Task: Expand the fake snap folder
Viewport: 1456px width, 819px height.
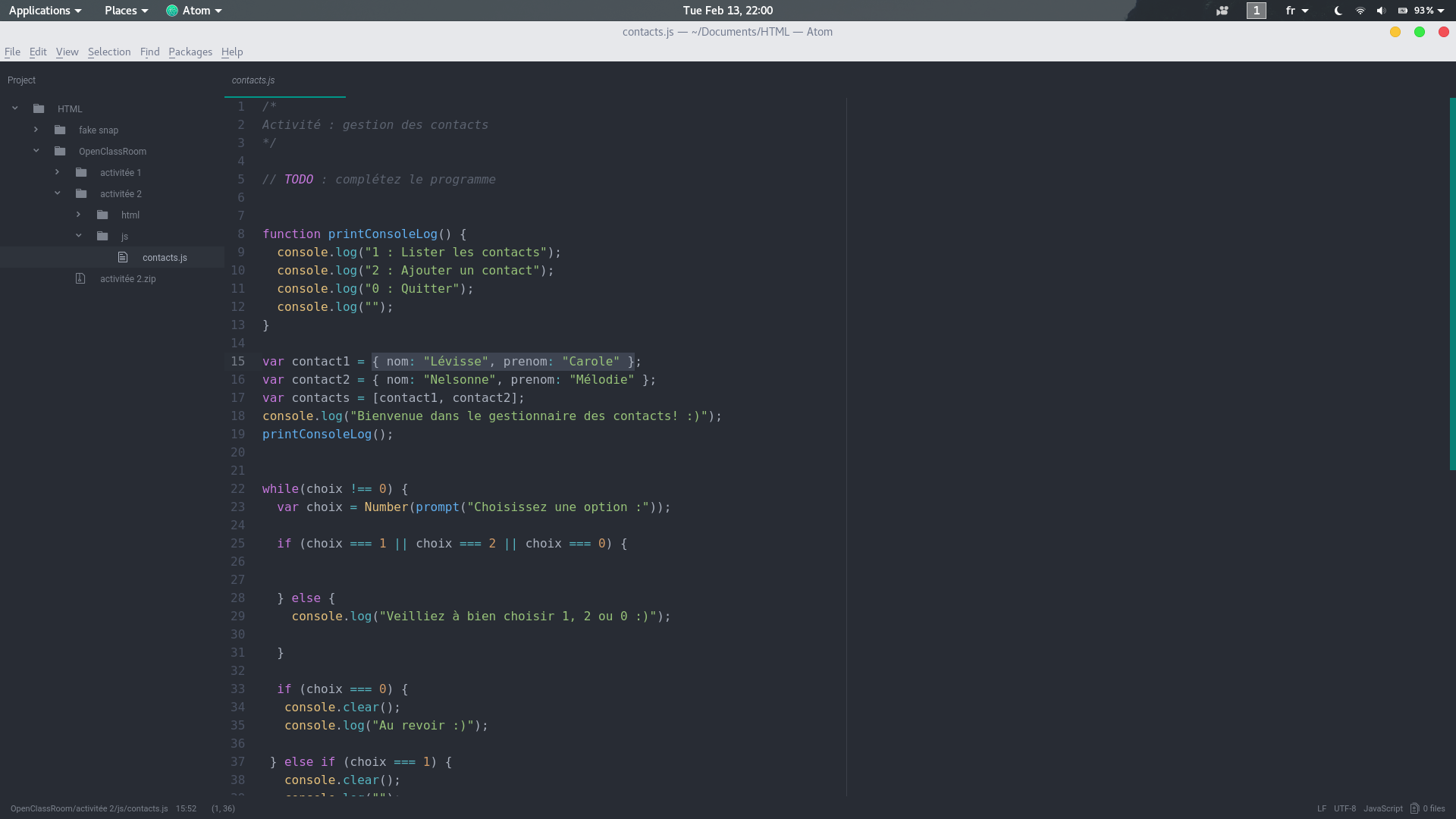Action: tap(36, 130)
